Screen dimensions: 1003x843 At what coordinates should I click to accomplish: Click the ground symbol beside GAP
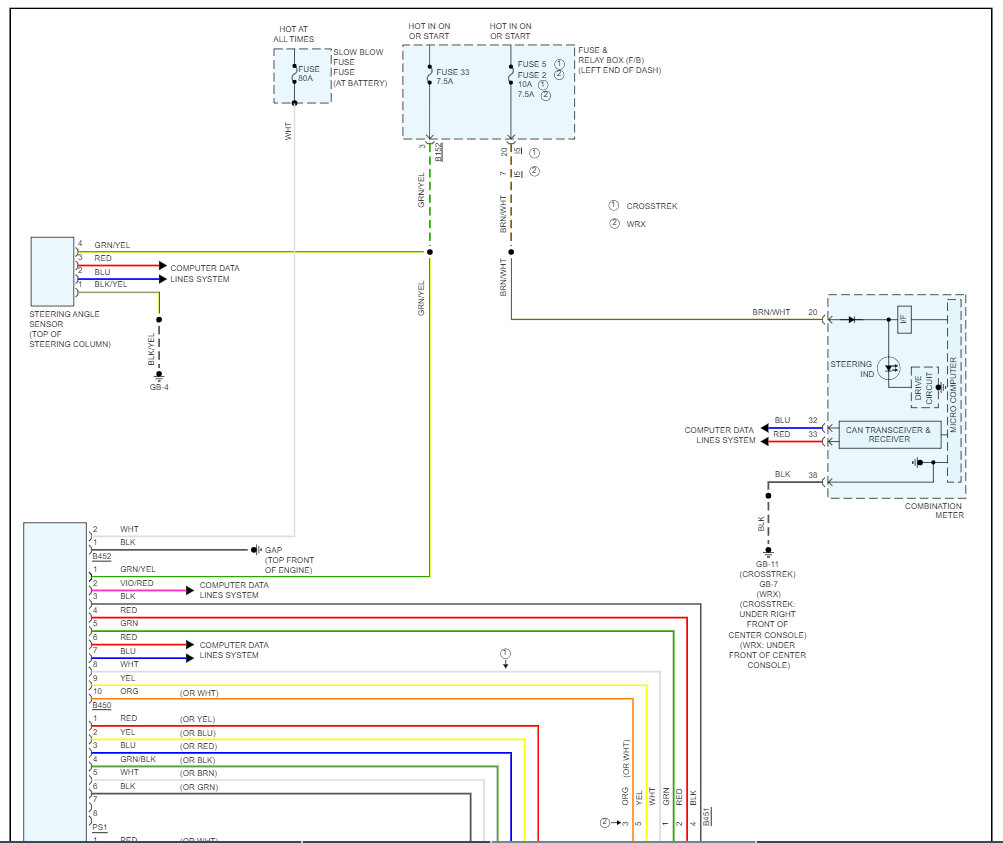pos(257,549)
